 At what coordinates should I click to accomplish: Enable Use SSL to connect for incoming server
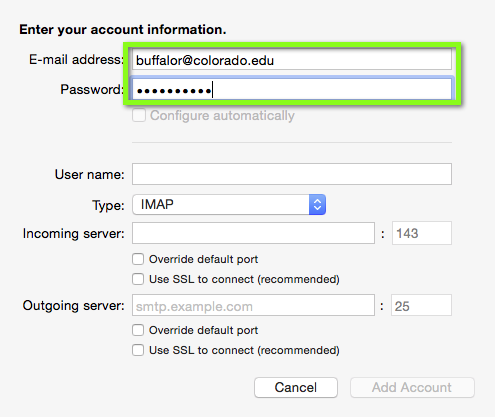click(x=138, y=279)
